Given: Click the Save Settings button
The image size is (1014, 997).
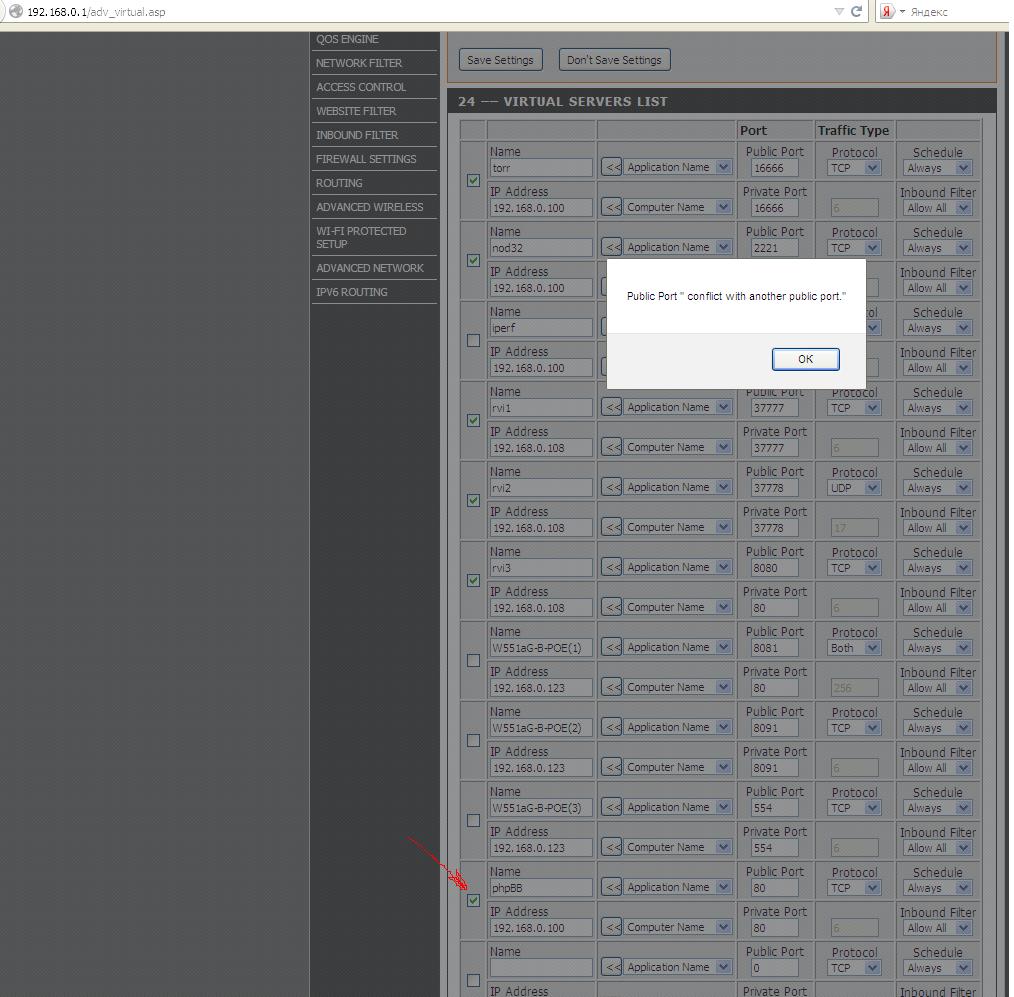Looking at the screenshot, I should pos(500,60).
